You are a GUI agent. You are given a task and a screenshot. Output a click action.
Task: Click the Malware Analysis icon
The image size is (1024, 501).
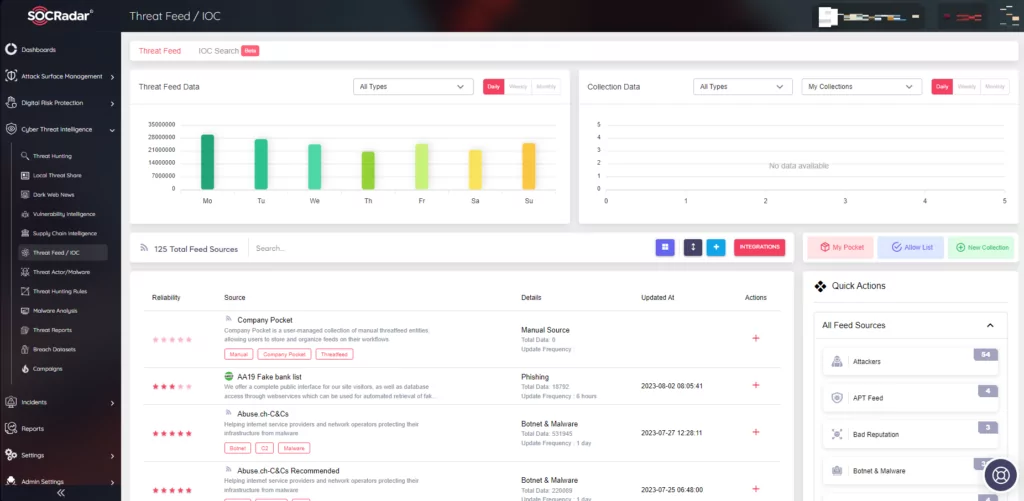click(25, 310)
